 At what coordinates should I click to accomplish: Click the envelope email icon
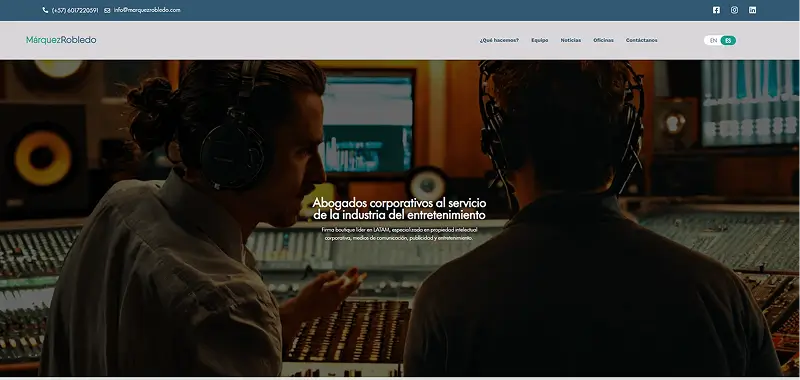pos(107,10)
